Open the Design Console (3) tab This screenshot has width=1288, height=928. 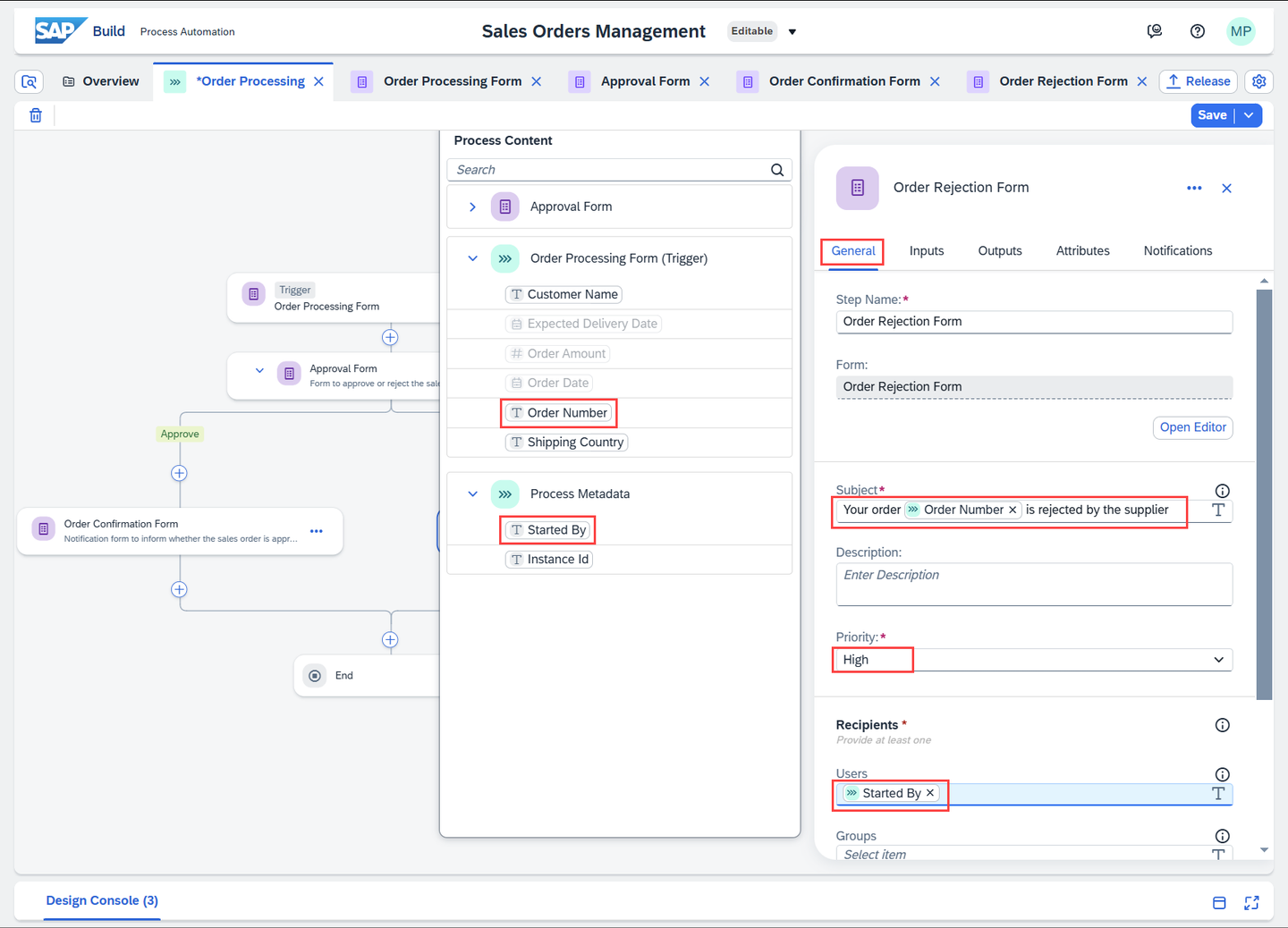(x=102, y=901)
